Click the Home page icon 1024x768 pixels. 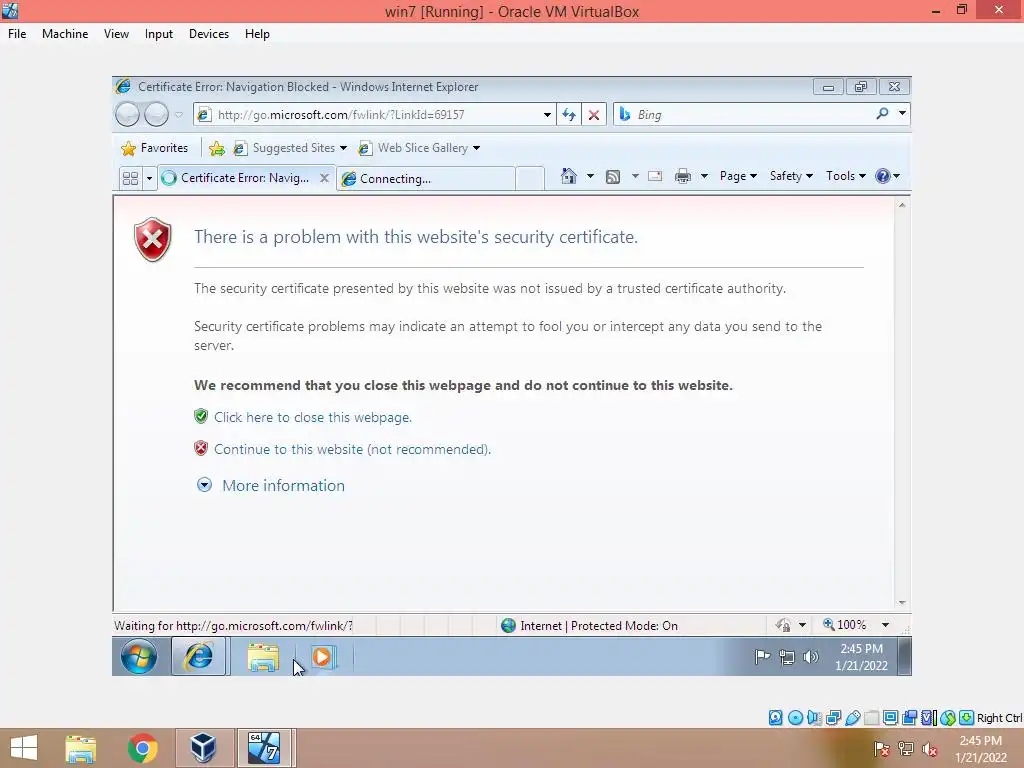[569, 176]
